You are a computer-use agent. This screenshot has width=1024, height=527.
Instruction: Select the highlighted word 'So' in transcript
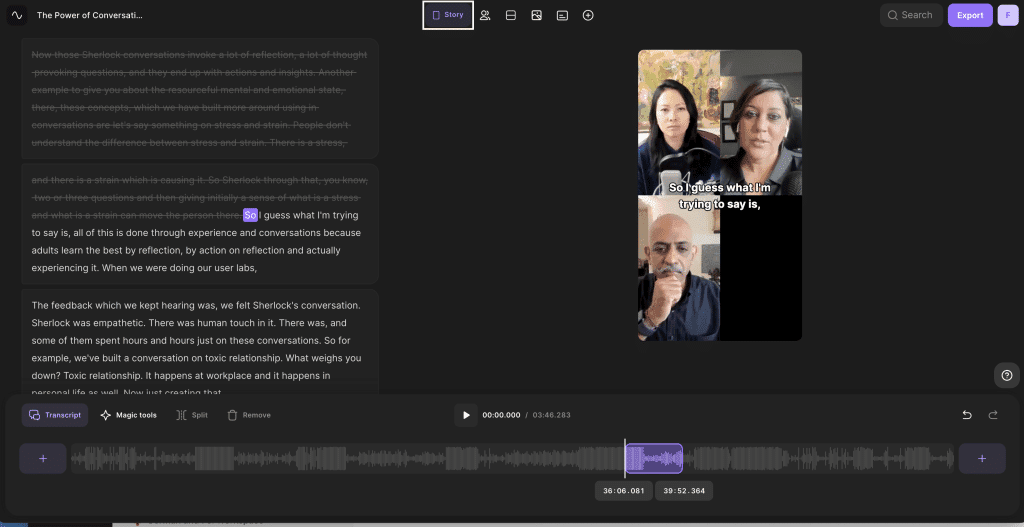pos(250,216)
